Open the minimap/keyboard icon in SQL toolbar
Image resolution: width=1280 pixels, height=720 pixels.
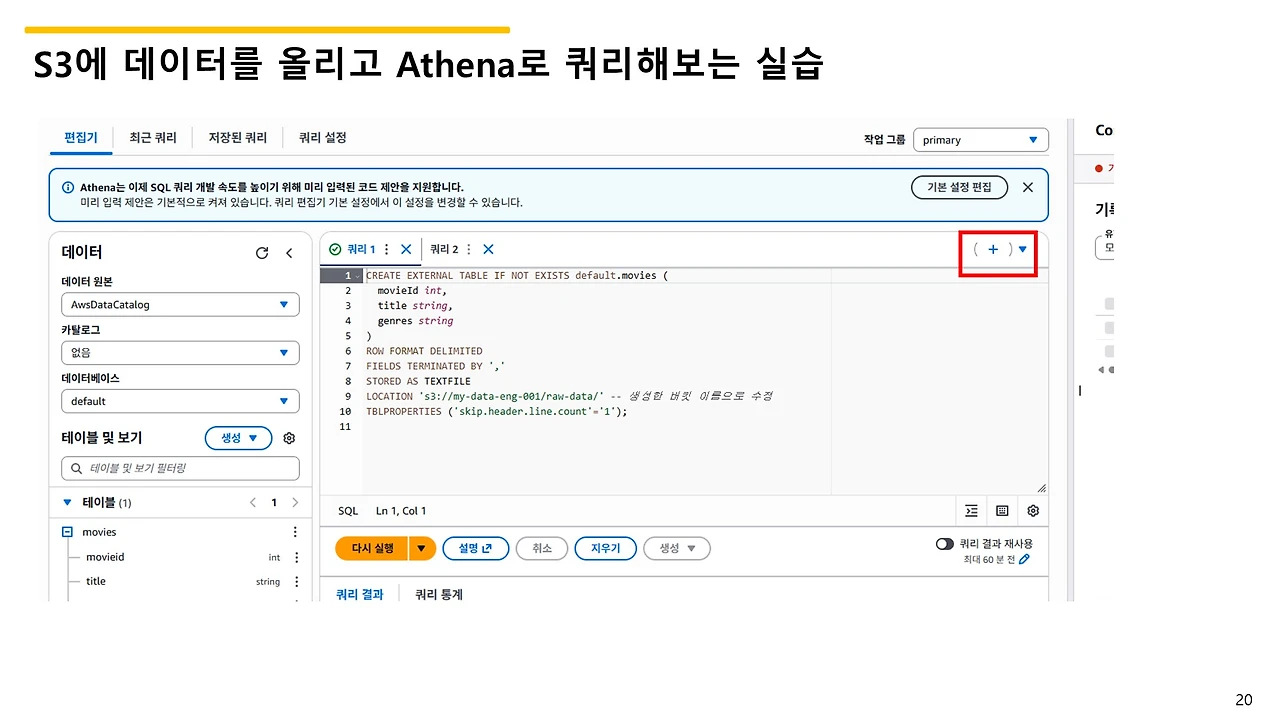coord(1001,510)
